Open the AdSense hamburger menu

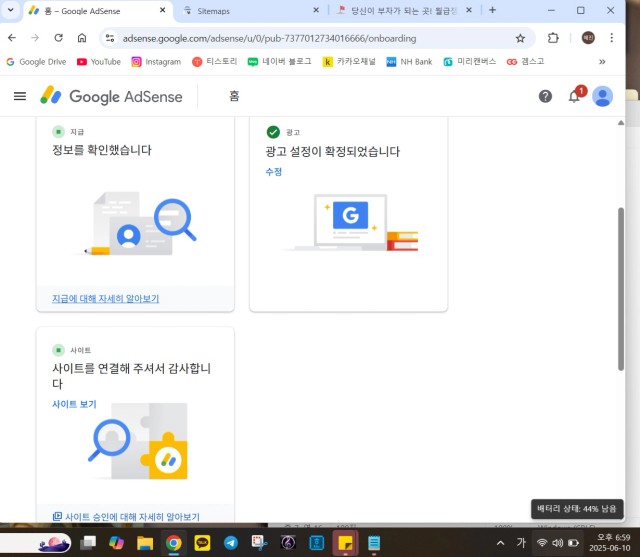[20, 97]
